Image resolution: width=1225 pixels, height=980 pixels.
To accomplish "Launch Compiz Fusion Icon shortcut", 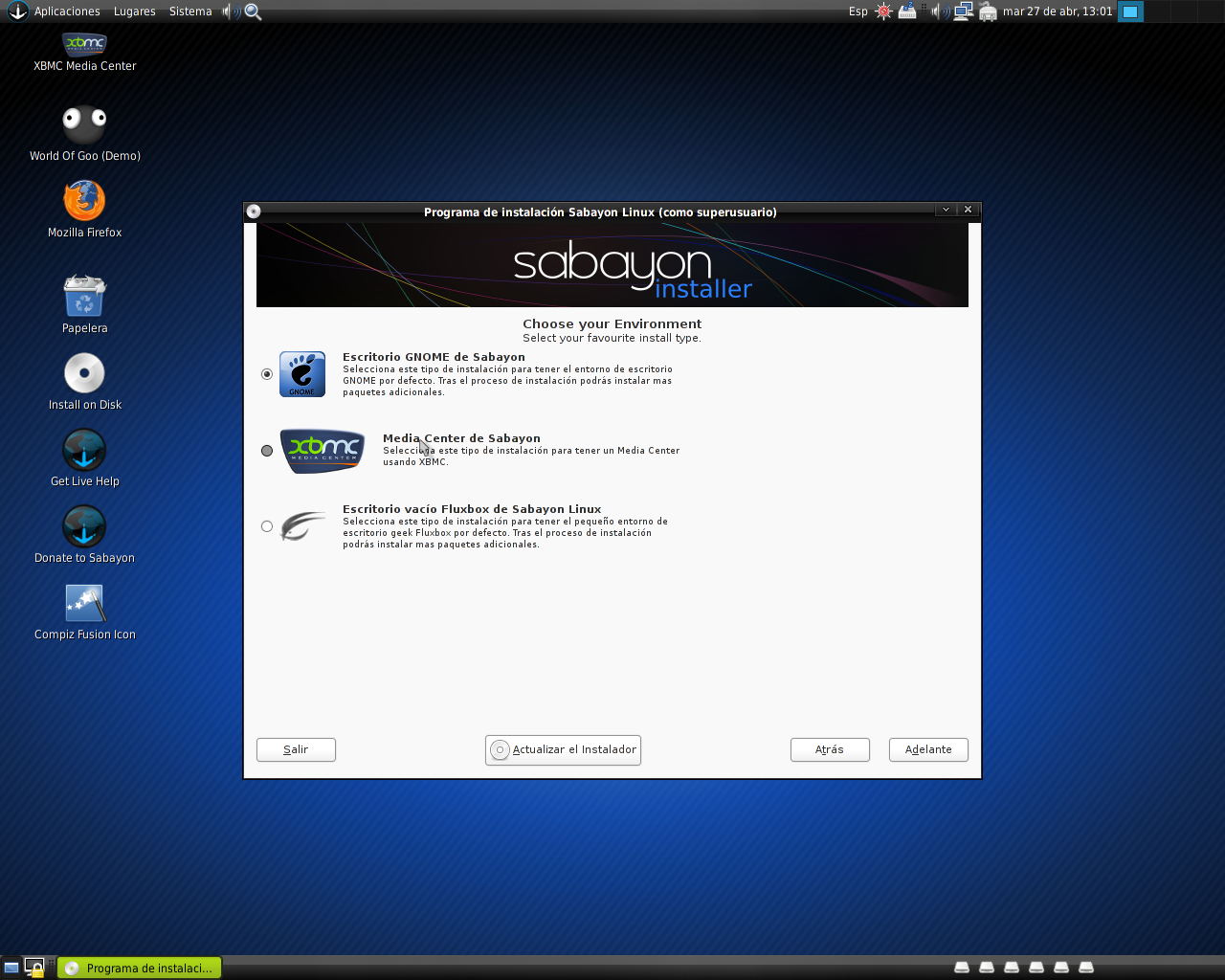I will [84, 611].
